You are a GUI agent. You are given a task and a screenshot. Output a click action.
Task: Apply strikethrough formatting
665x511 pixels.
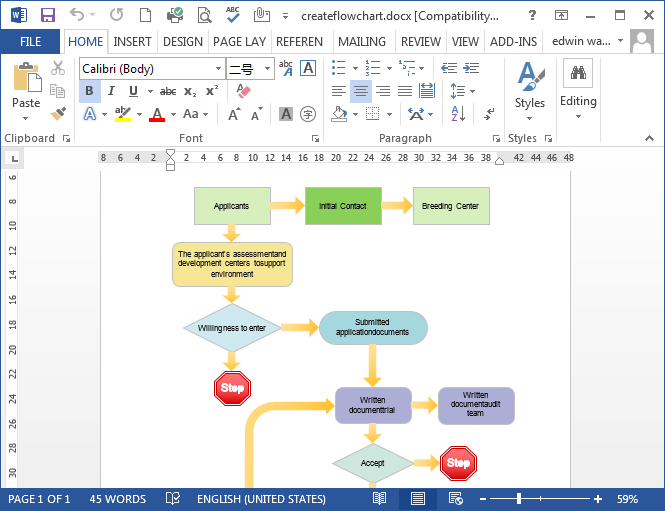coord(168,91)
